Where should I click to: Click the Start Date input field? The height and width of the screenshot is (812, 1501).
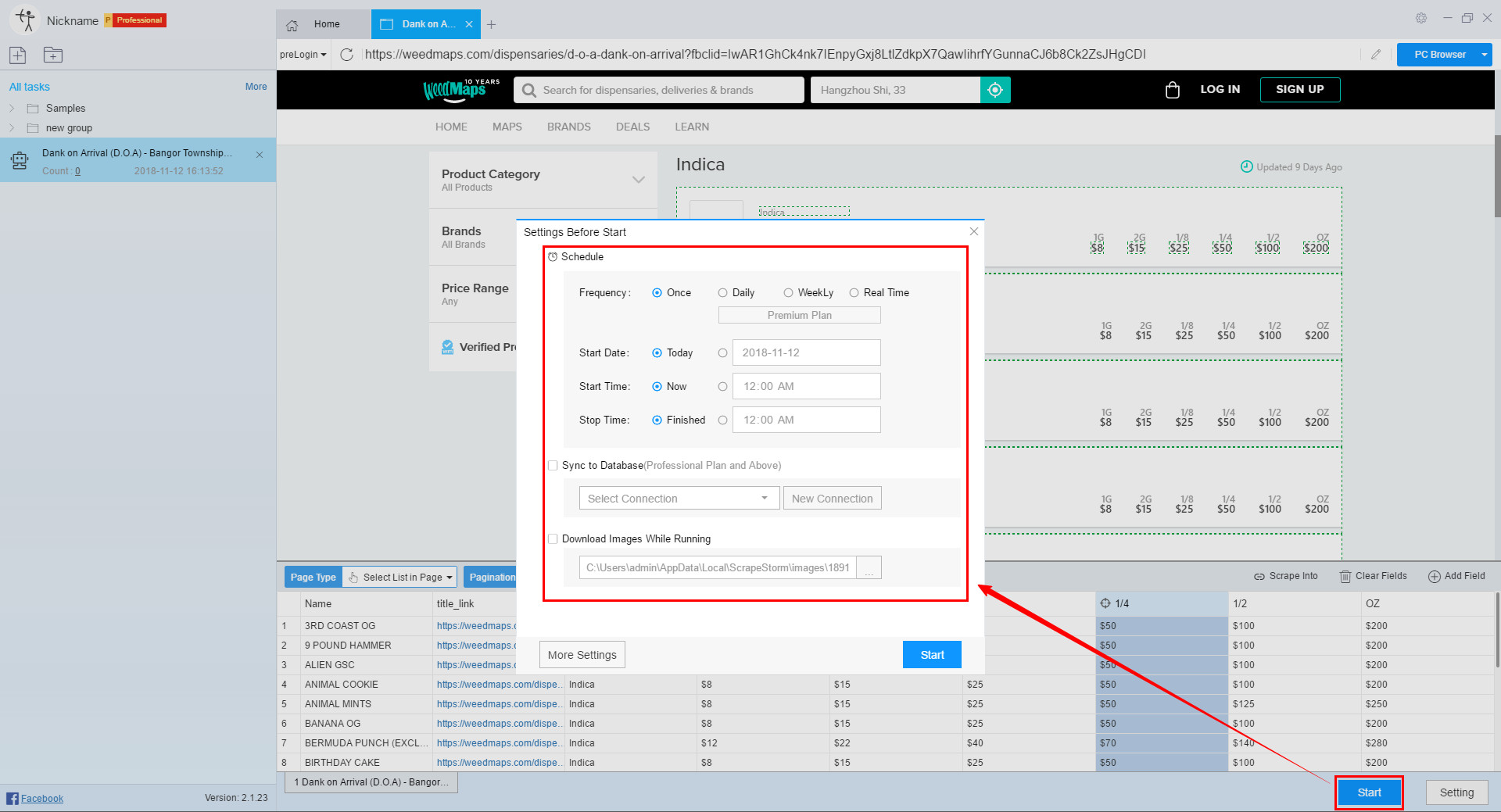tap(807, 353)
